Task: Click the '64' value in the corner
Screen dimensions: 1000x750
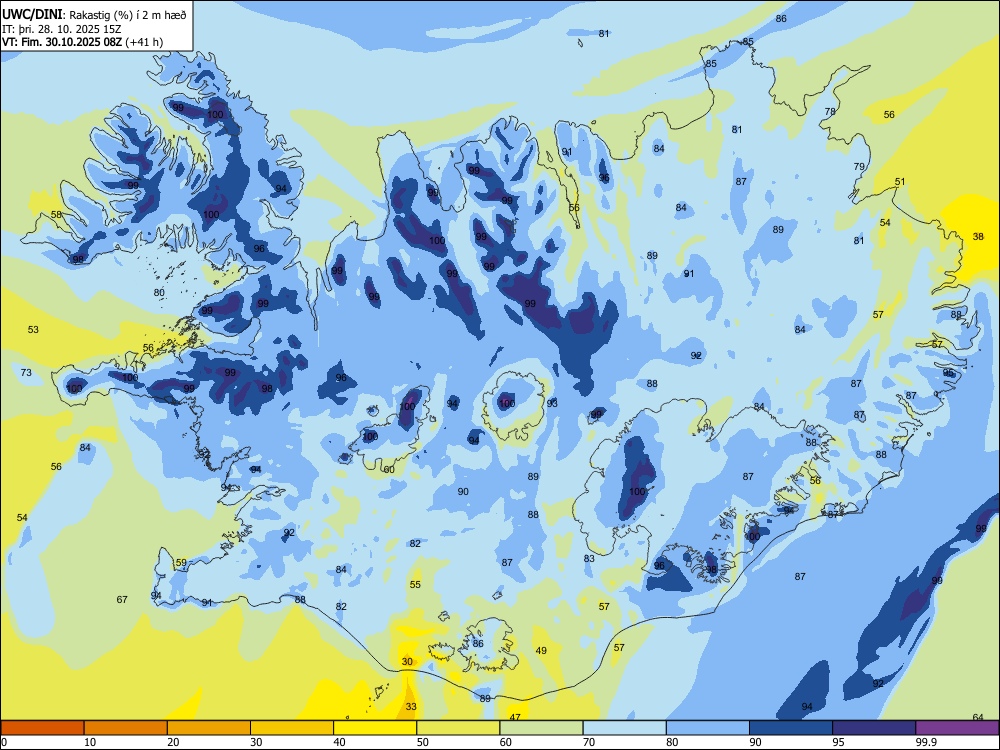Action: pos(978,717)
